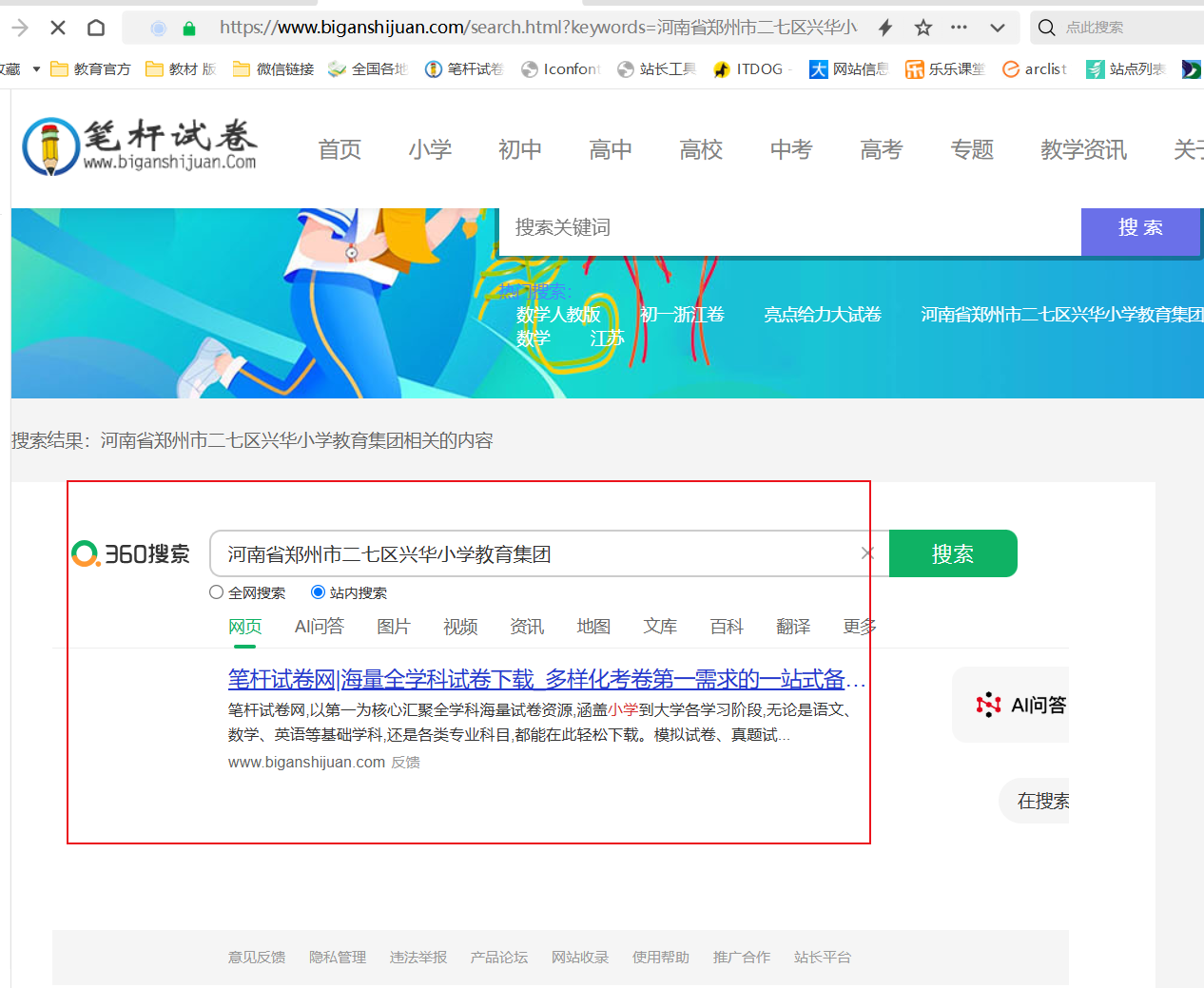Switch to AI问答 tab
1204x988 pixels.
point(320,627)
